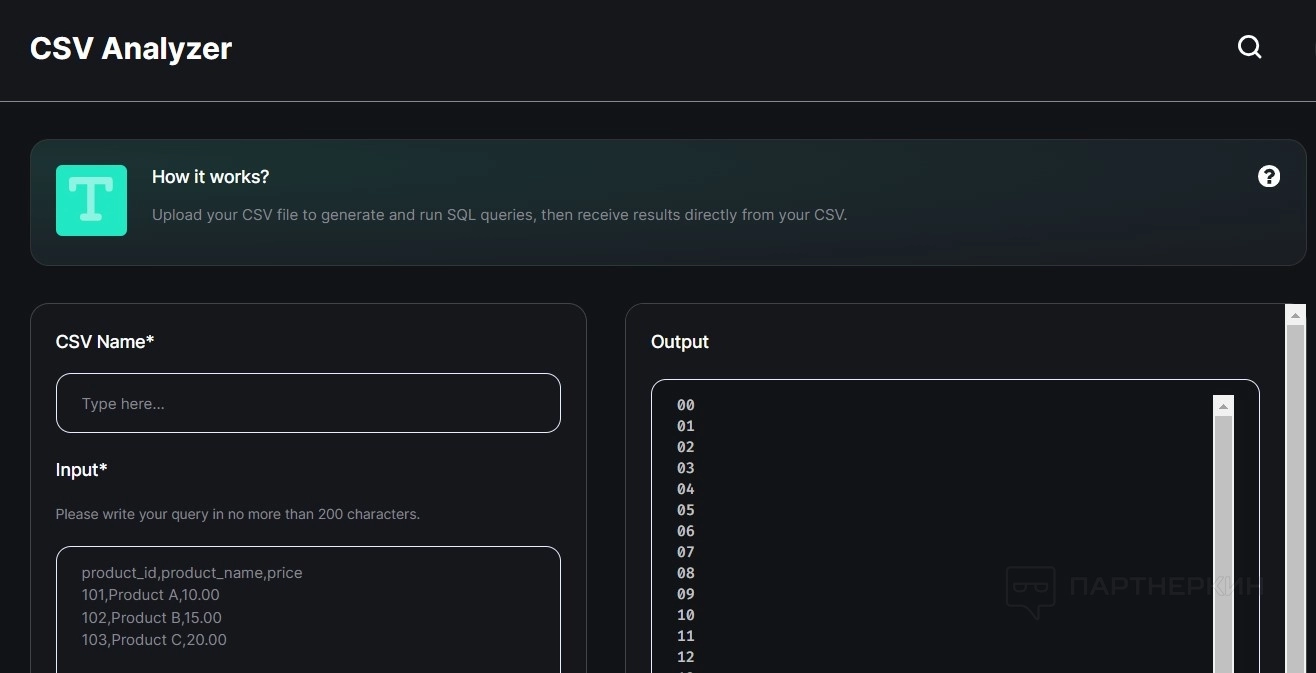Click the 200 characters hint text
Image resolution: width=1316 pixels, height=673 pixels.
coord(237,514)
